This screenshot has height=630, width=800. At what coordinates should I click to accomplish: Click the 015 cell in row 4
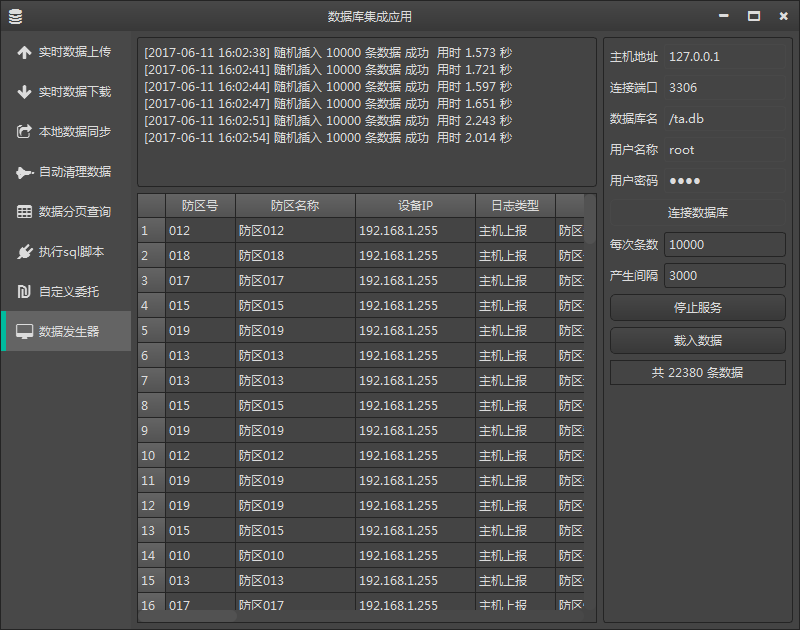click(200, 306)
